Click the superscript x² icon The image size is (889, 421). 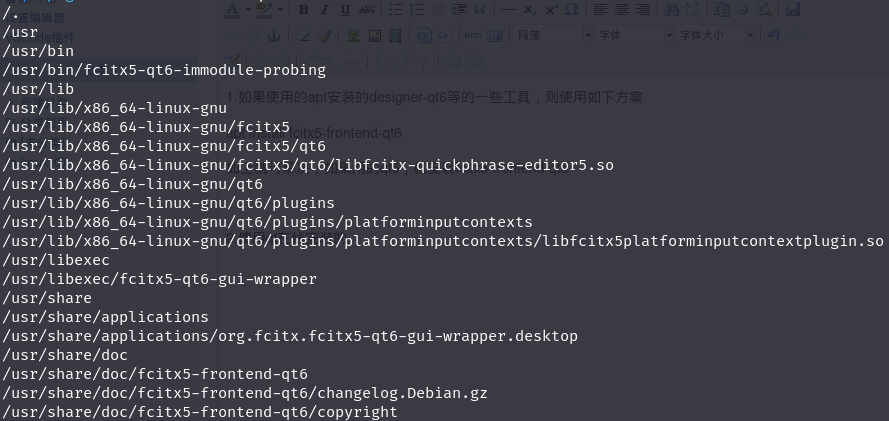pos(551,10)
